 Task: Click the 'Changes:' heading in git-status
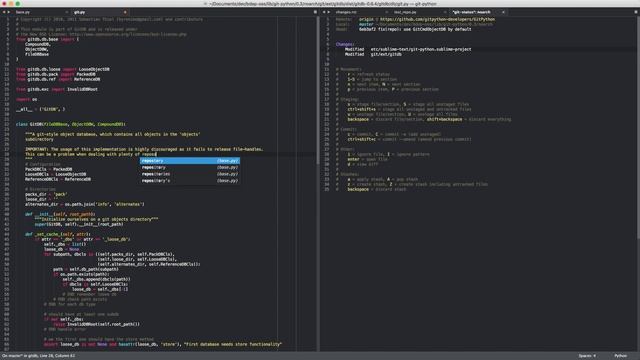click(345, 44)
